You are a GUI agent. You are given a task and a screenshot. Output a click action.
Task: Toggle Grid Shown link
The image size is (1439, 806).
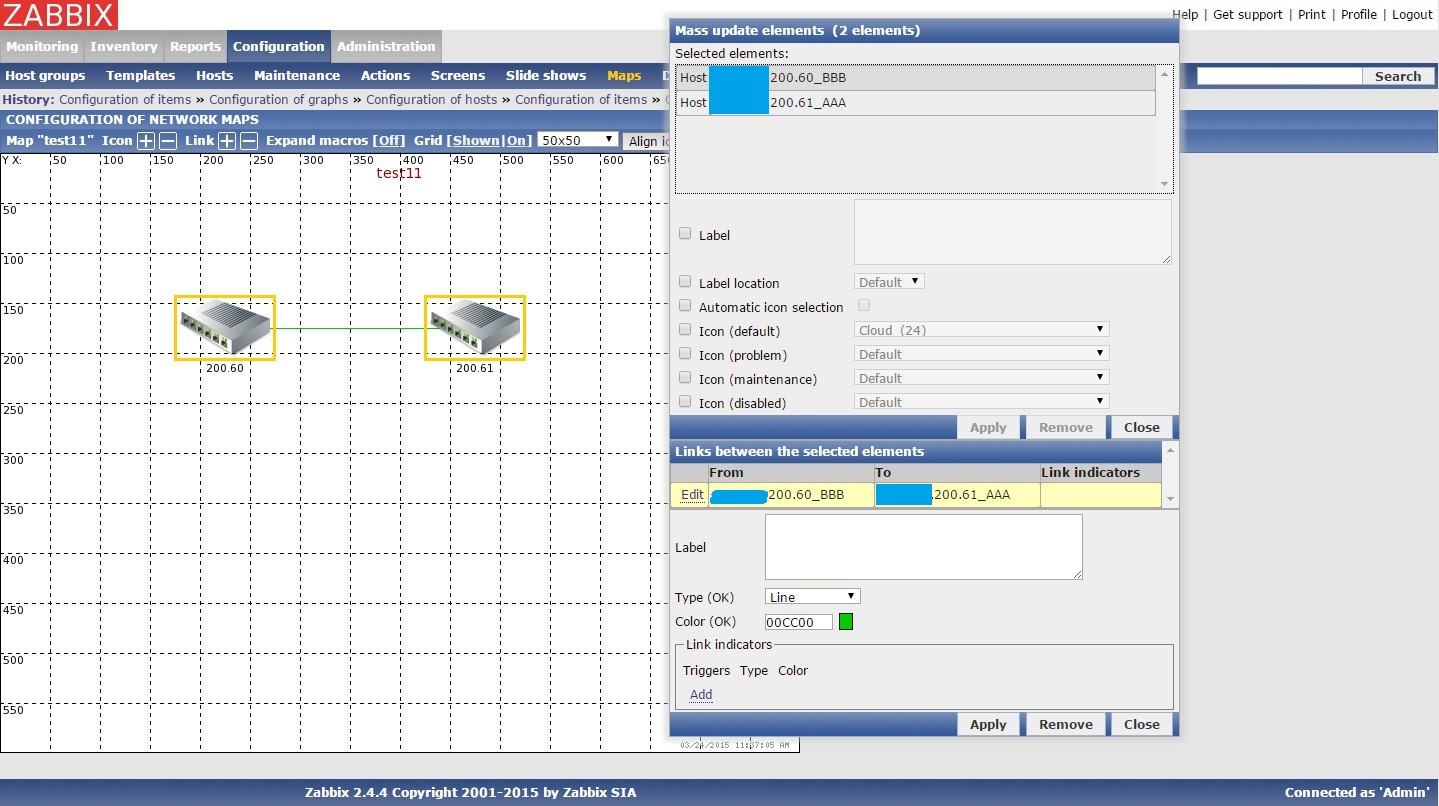click(475, 141)
